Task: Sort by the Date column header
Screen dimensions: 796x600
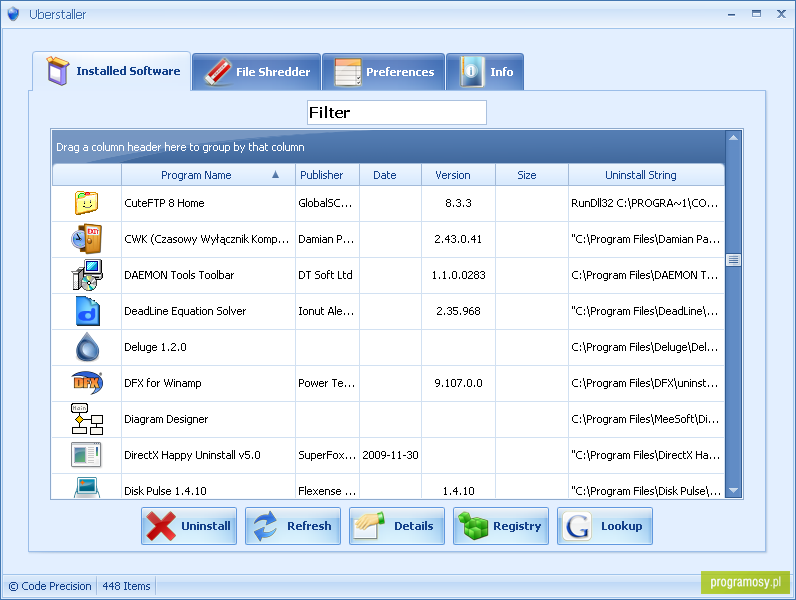Action: [390, 175]
